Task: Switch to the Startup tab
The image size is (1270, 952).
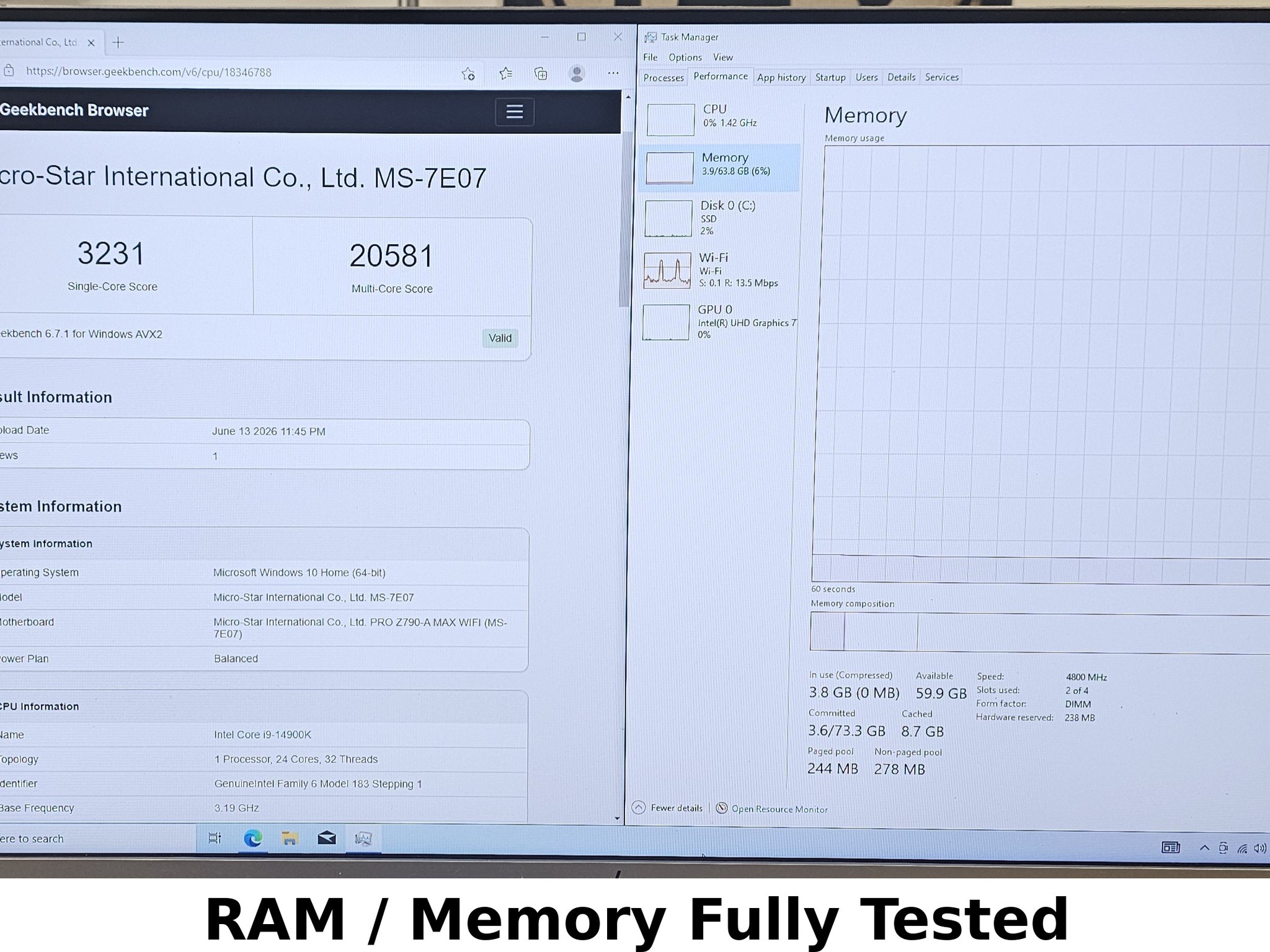Action: [x=830, y=77]
